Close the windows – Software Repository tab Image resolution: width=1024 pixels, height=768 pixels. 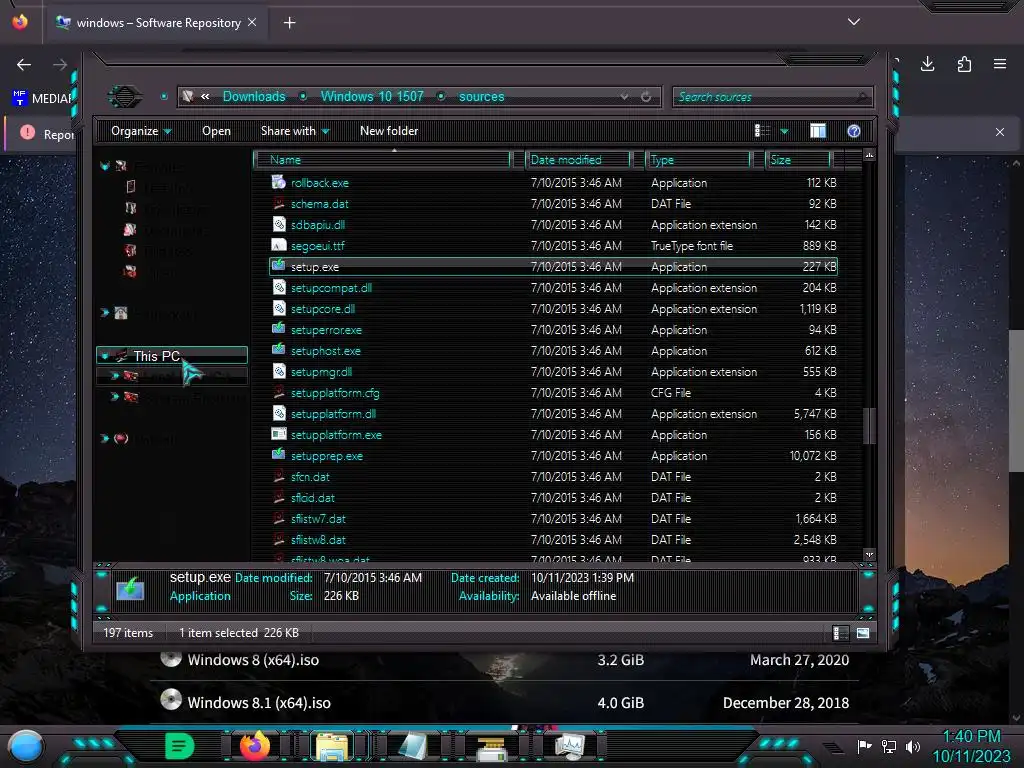pos(252,22)
